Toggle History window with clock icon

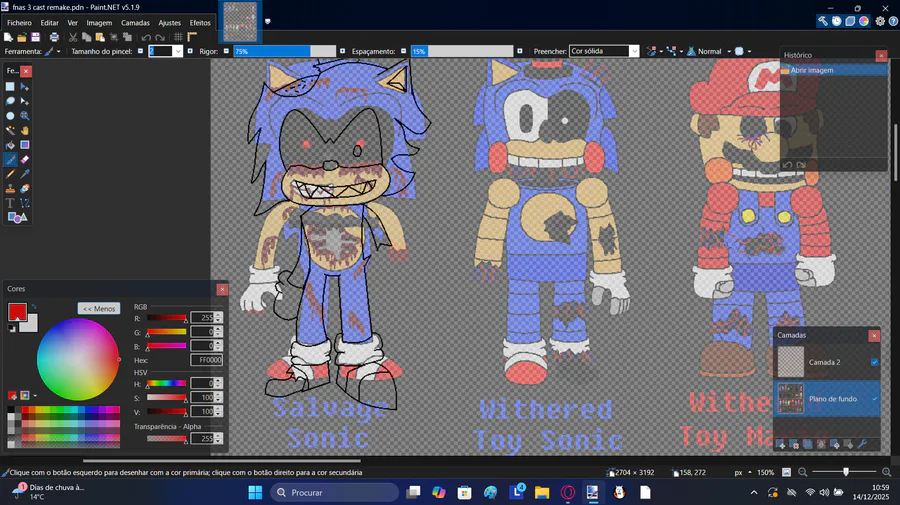coord(836,21)
